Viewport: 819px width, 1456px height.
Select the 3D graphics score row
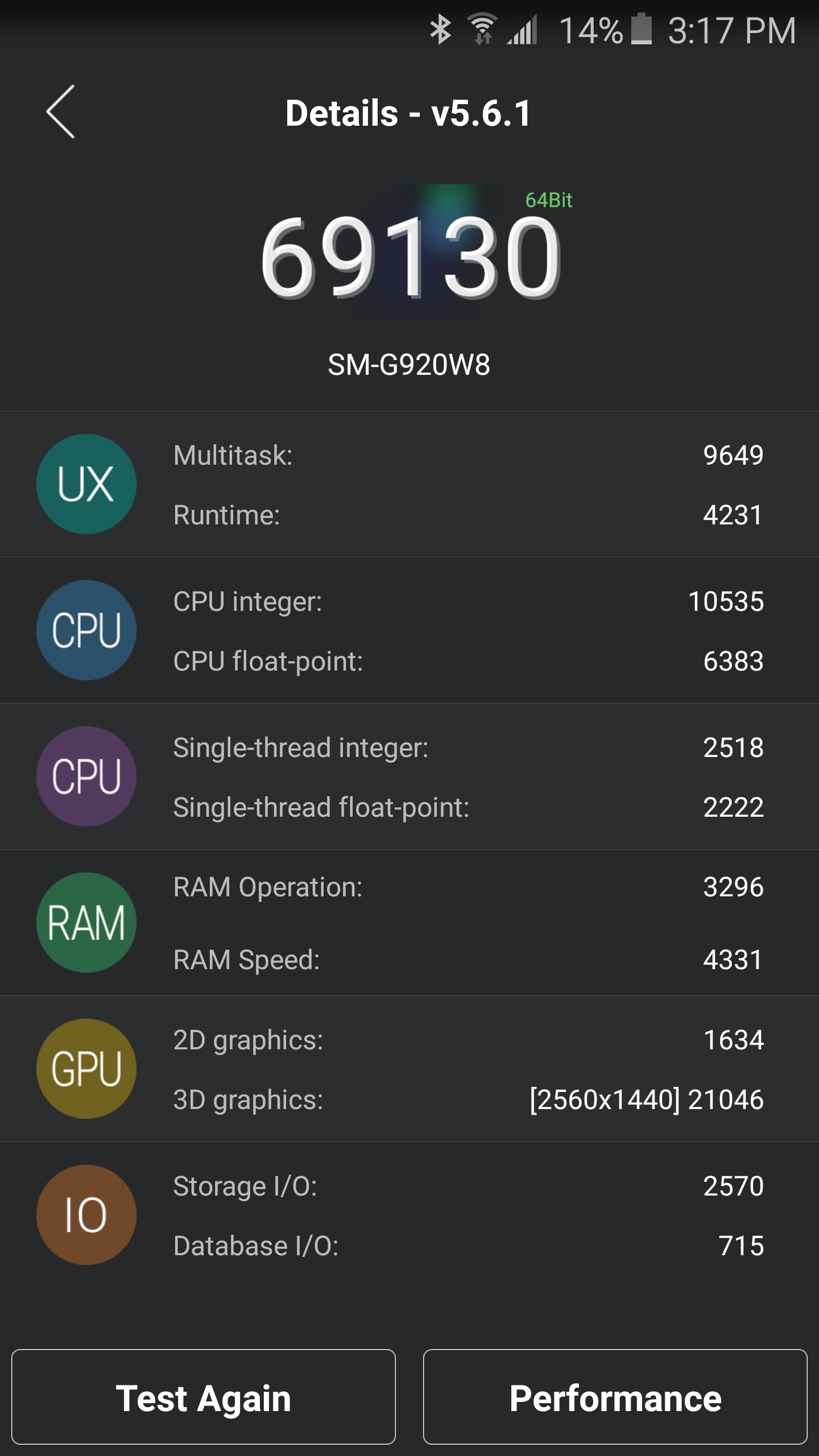pyautogui.click(x=468, y=1099)
